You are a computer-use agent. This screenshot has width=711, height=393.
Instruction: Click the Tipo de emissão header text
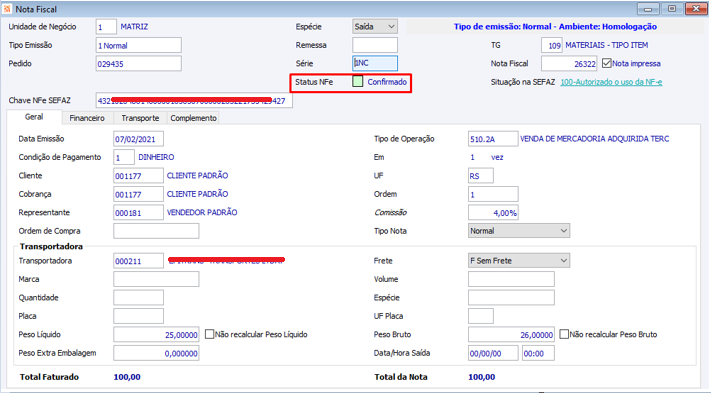pyautogui.click(x=555, y=26)
